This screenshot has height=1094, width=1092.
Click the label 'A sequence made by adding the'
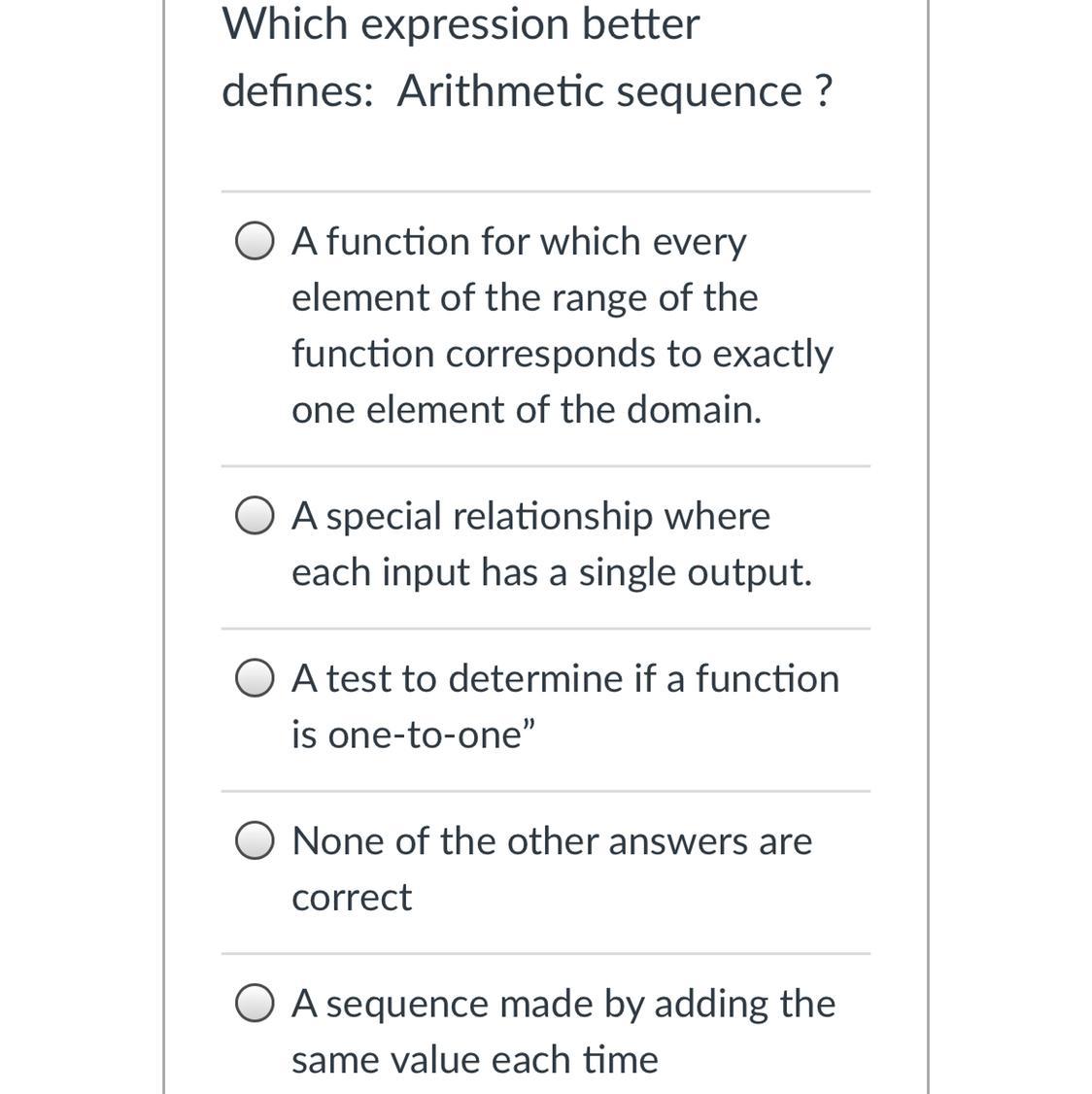tap(563, 1004)
